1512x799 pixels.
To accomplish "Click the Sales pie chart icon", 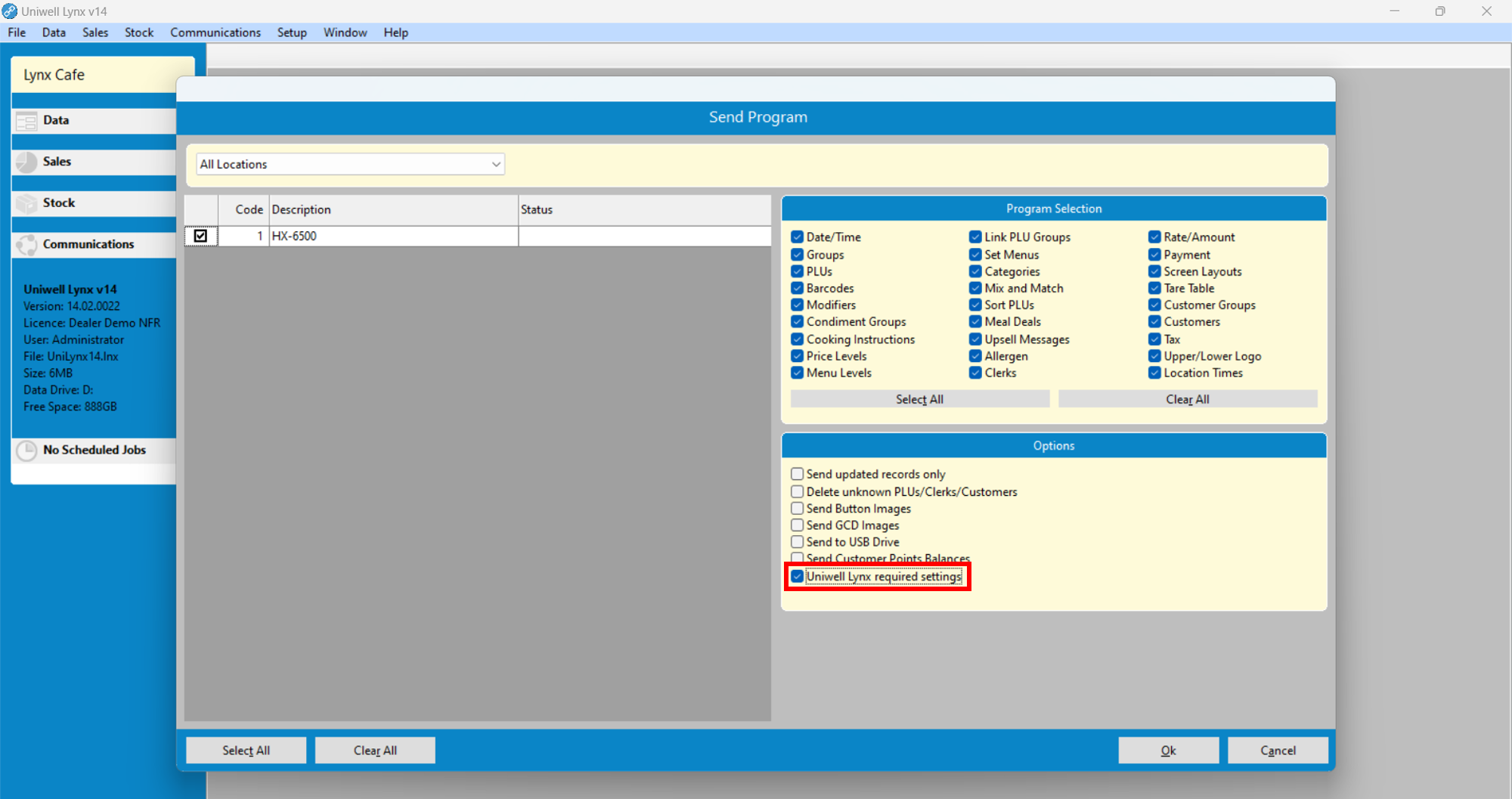I will [x=26, y=162].
